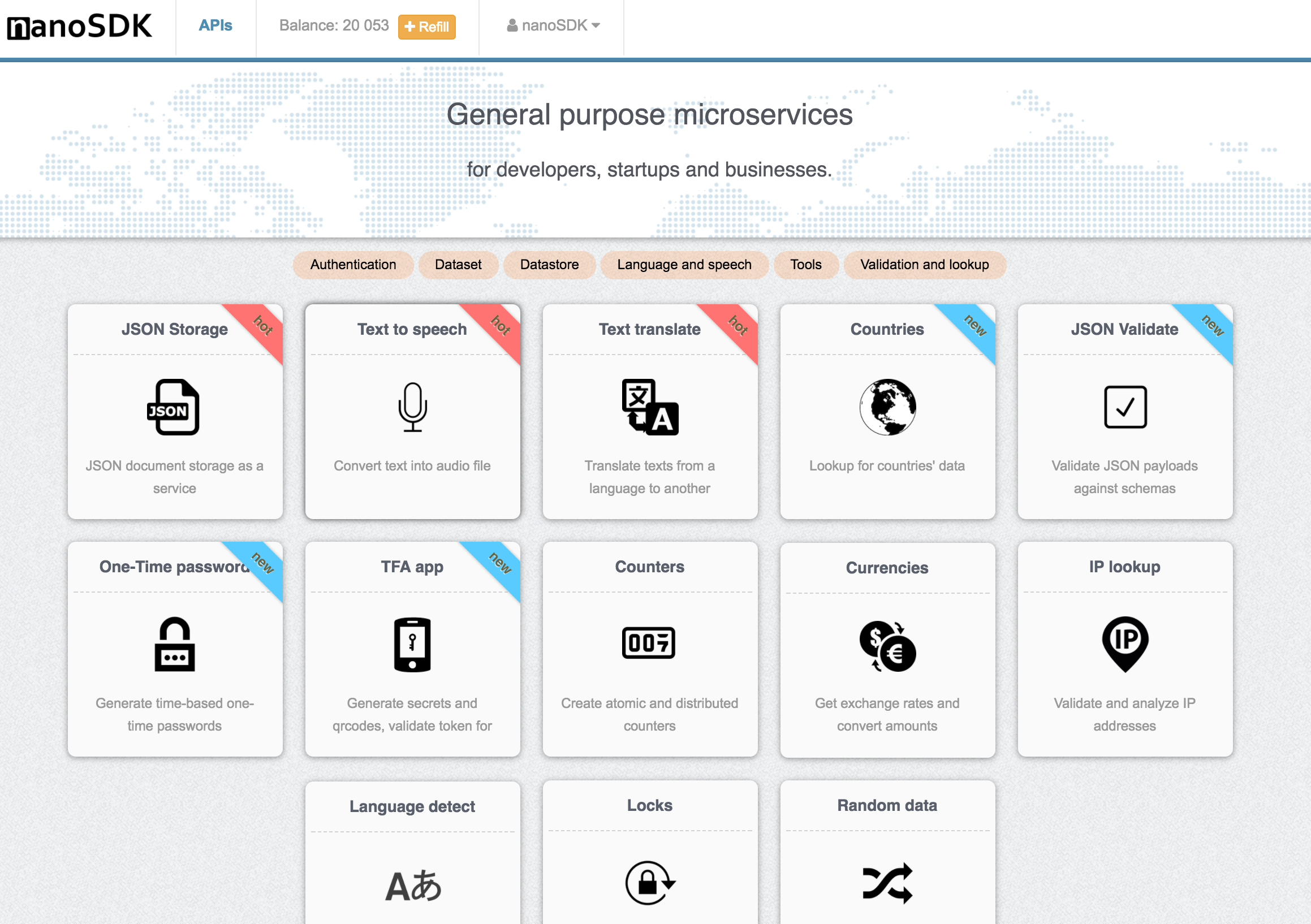Open the Language detect card title
The height and width of the screenshot is (924, 1311).
(412, 806)
